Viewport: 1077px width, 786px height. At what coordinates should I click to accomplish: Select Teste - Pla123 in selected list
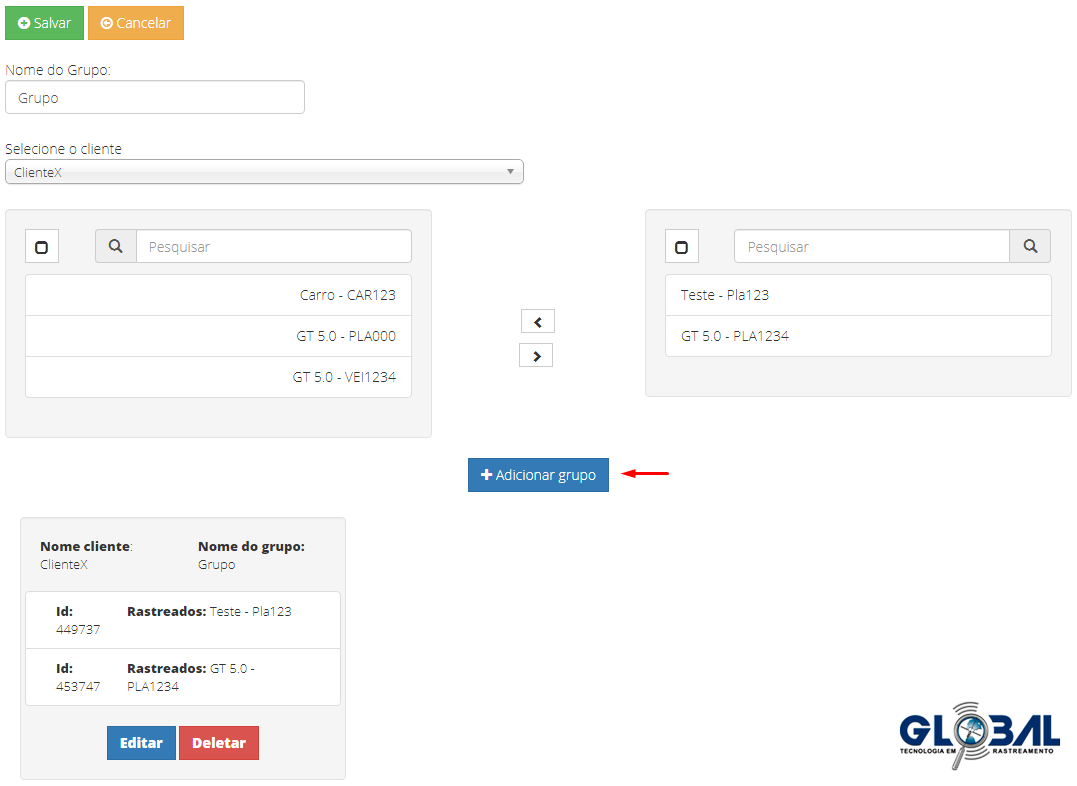tap(857, 295)
